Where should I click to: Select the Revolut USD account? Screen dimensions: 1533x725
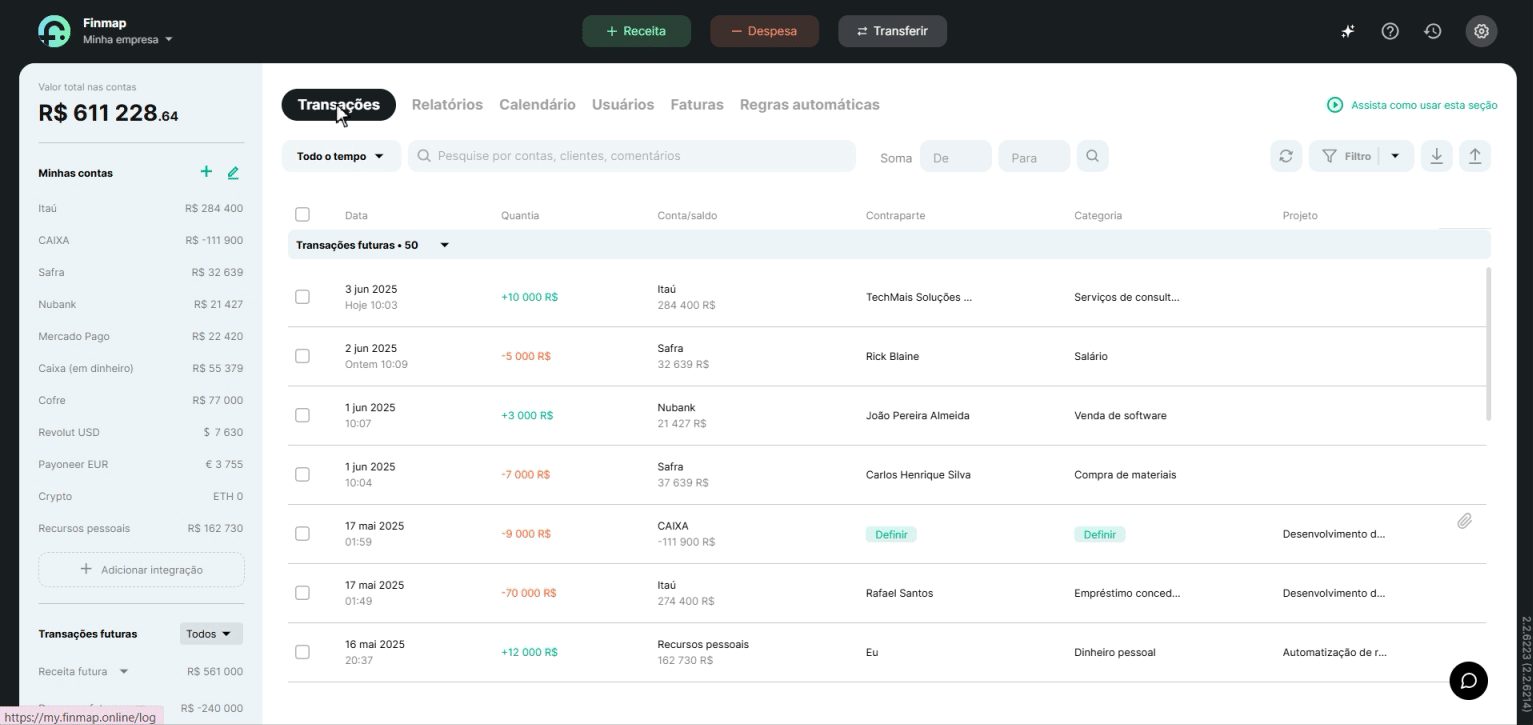point(141,433)
